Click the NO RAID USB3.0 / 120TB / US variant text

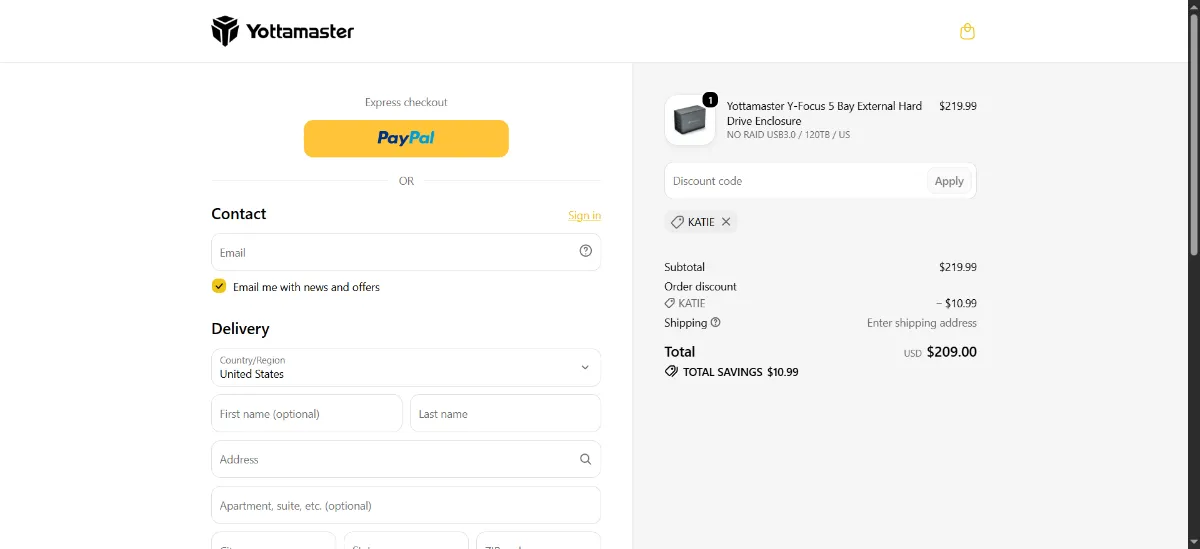click(x=788, y=134)
